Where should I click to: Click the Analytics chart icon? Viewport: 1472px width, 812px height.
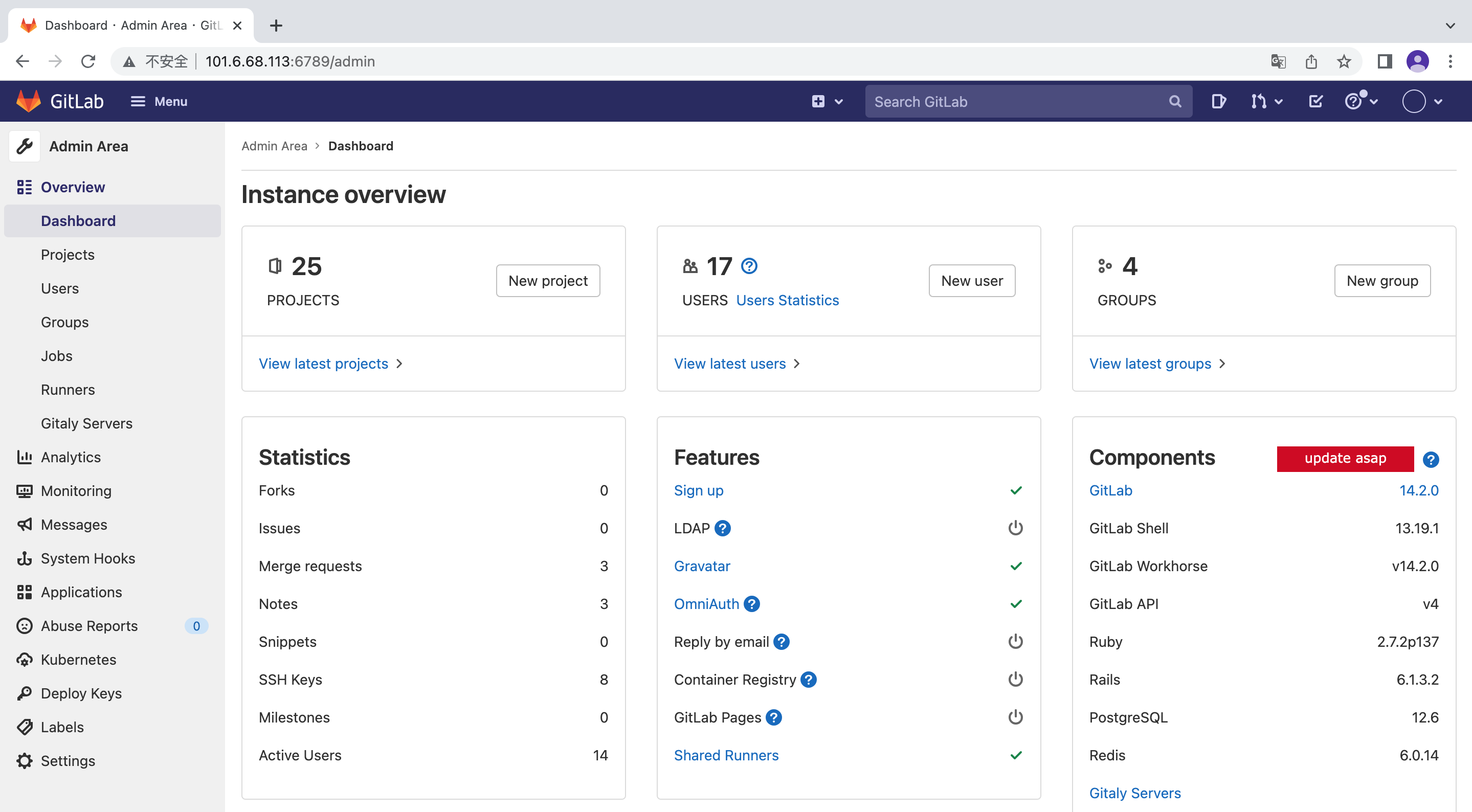(24, 457)
